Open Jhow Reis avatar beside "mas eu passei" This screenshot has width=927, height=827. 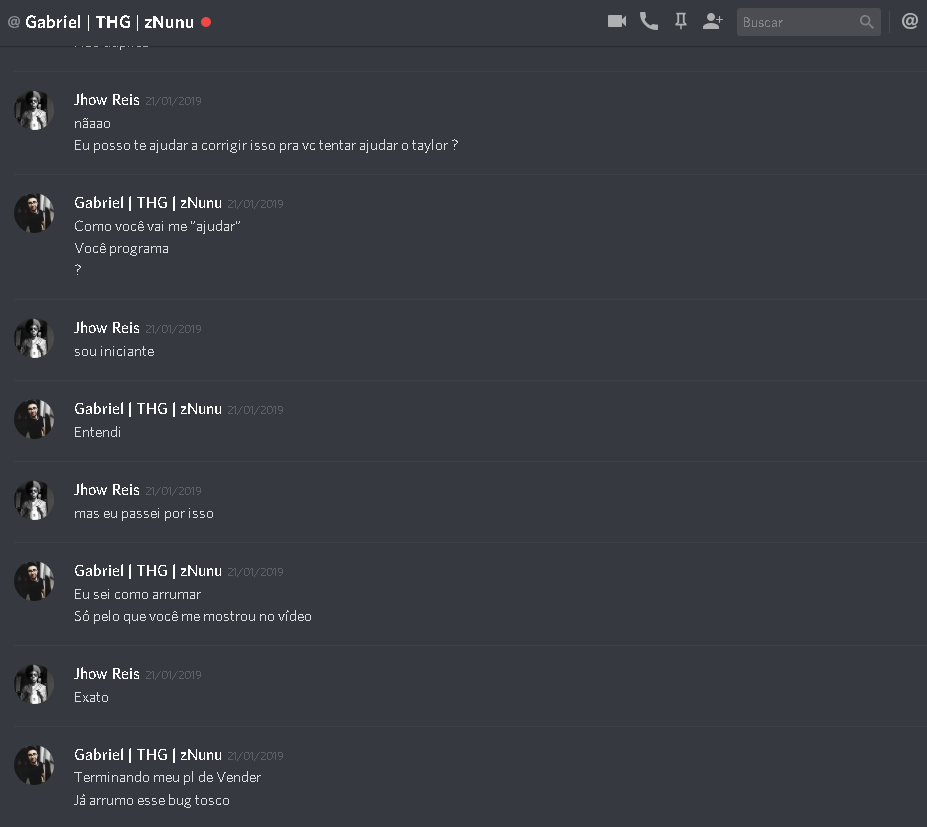[x=34, y=500]
